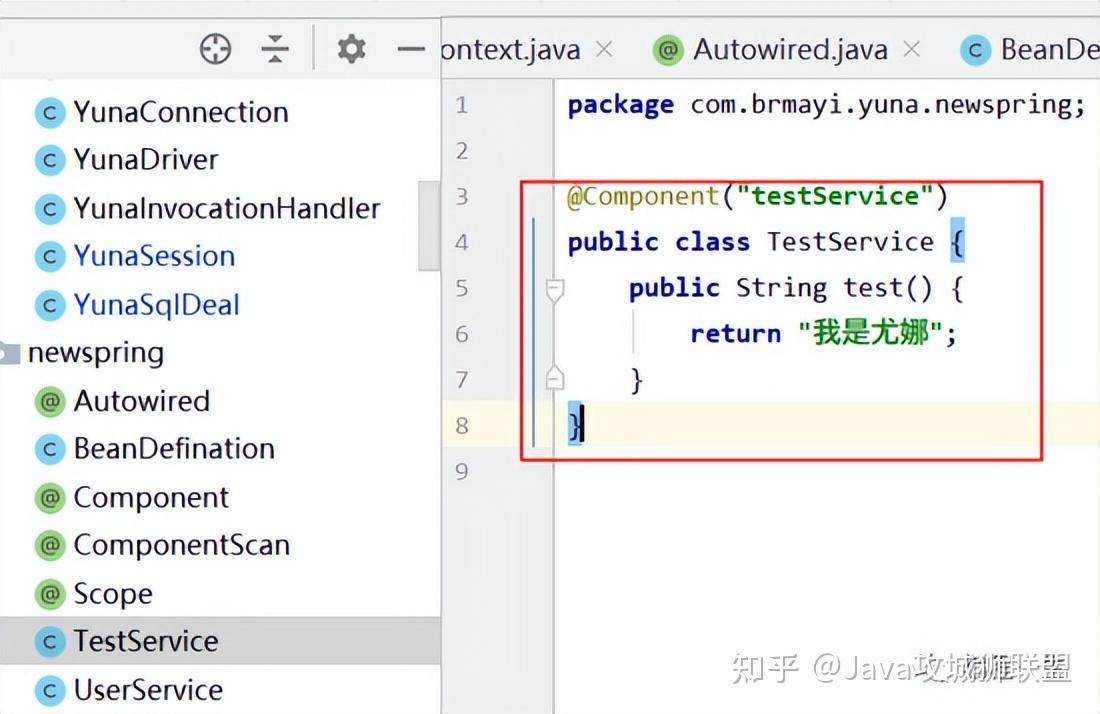Hide the project panel with minus icon
The height and width of the screenshot is (714, 1100).
tap(411, 49)
